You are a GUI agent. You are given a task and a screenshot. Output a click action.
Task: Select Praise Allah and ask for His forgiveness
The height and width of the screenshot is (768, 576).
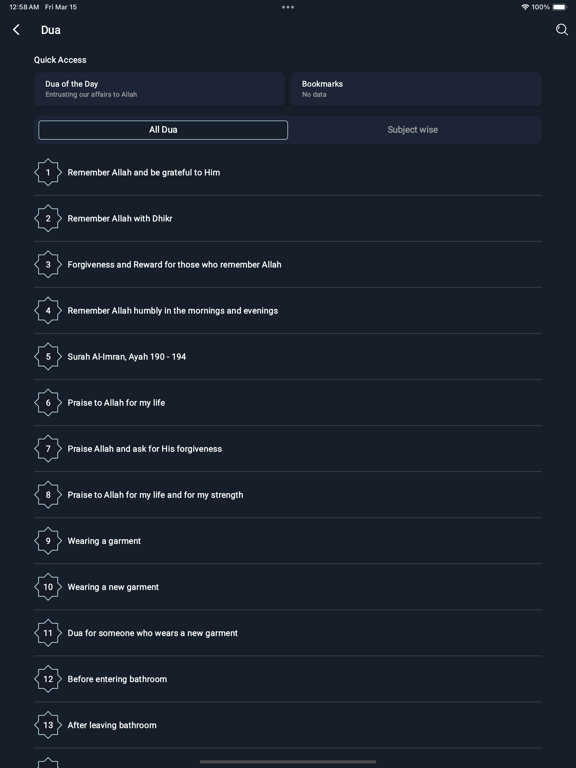(288, 449)
